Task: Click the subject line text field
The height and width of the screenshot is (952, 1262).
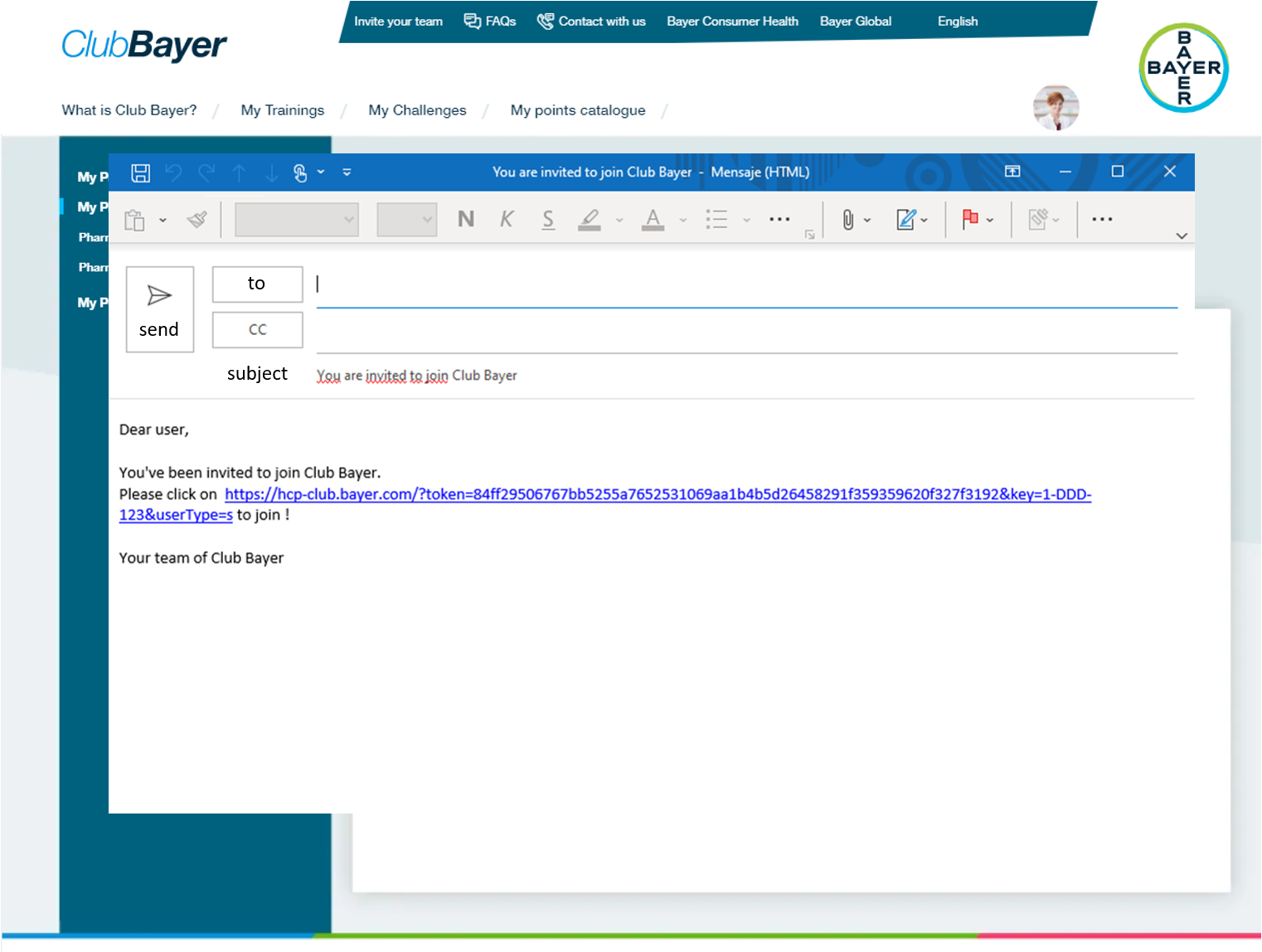Action: 747,376
